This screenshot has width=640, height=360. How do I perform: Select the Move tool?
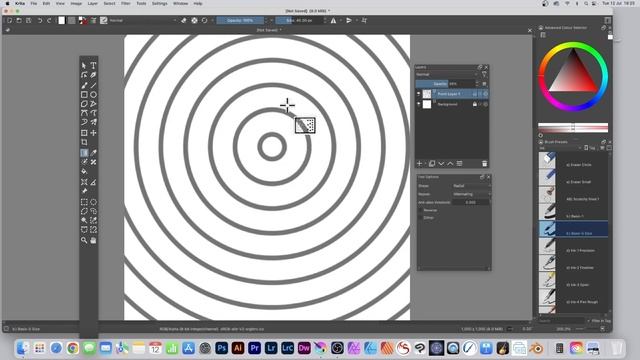93,133
